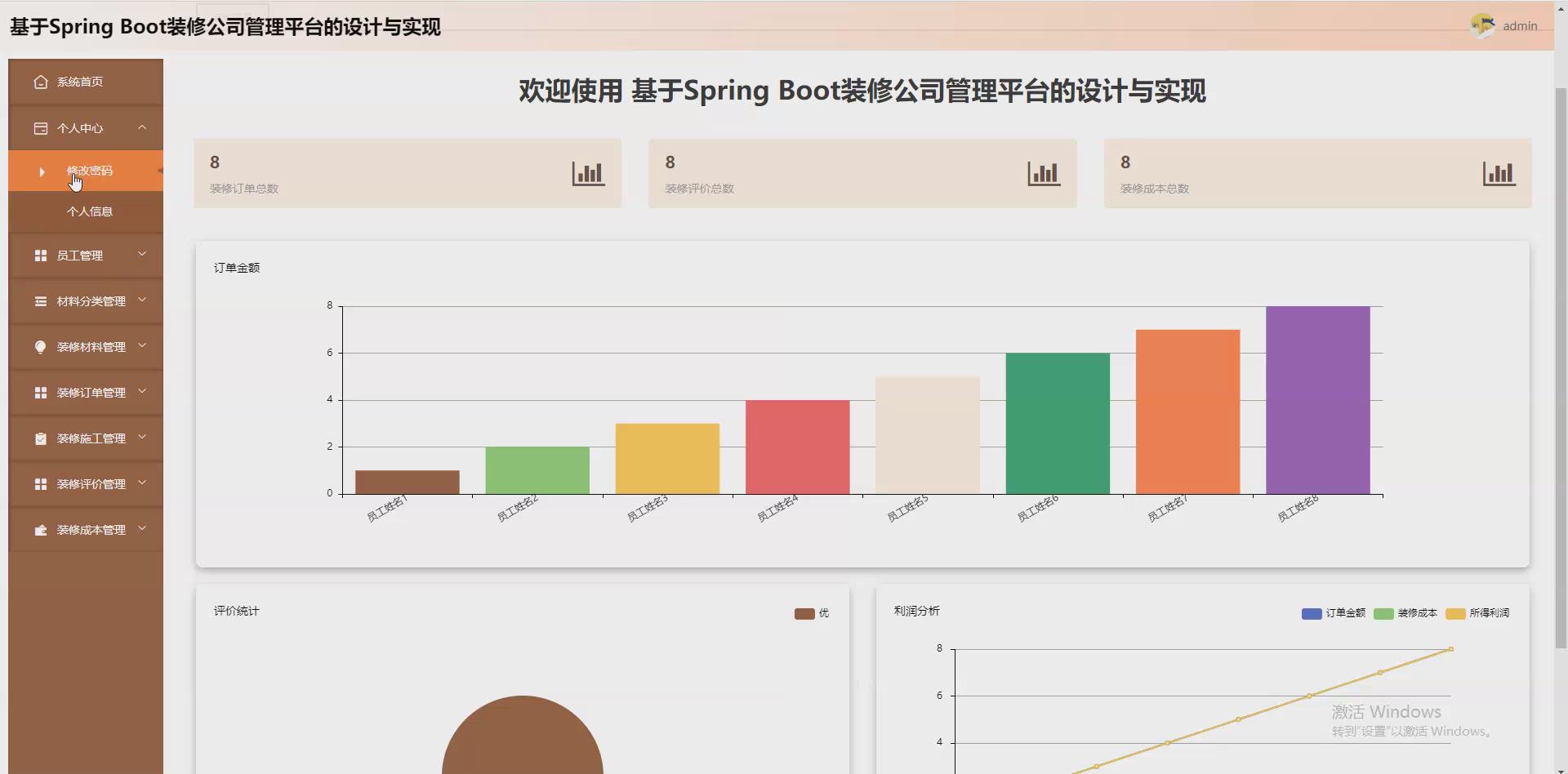Toggle the 所得利润 legend in 利润分析

pos(1477,613)
